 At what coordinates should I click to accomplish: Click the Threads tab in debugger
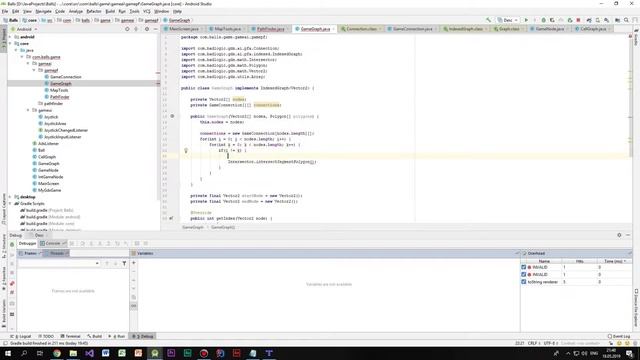click(57, 253)
